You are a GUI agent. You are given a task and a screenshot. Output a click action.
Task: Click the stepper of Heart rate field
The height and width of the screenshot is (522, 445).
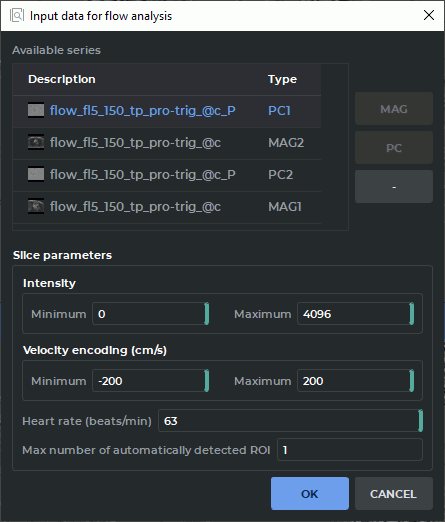coord(421,421)
